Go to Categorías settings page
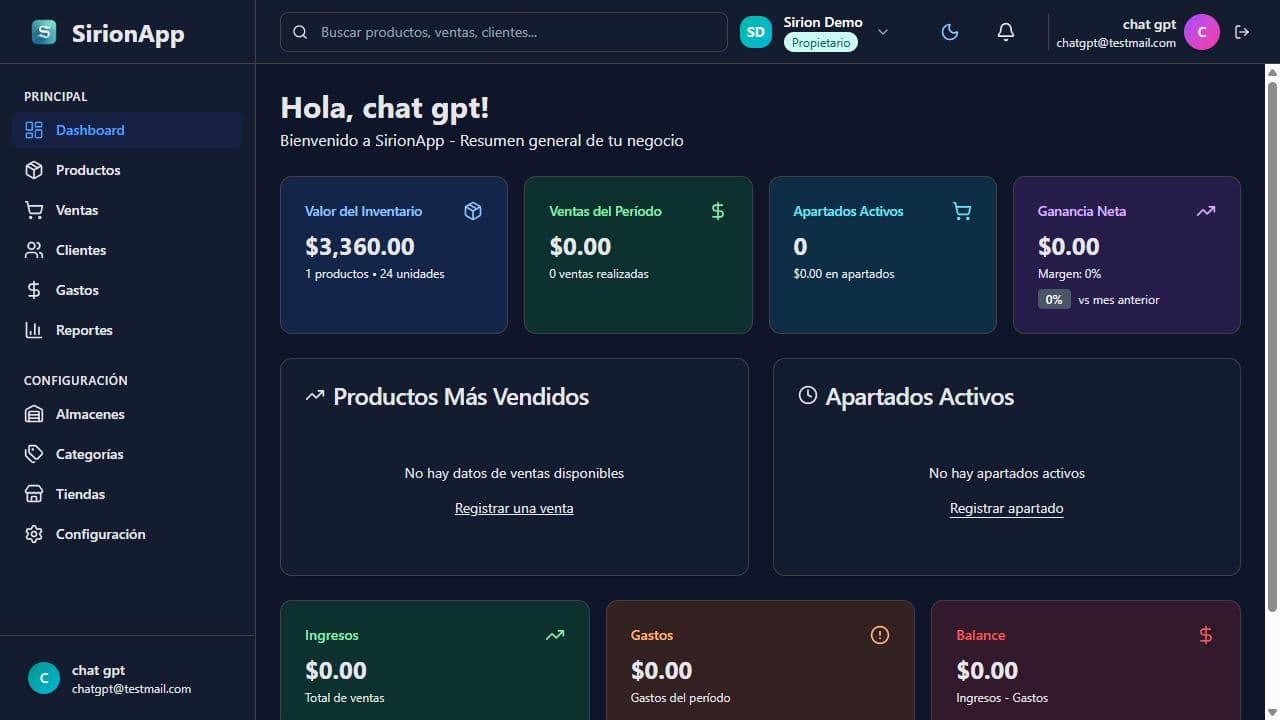The width and height of the screenshot is (1280, 720). pyautogui.click(x=127, y=454)
